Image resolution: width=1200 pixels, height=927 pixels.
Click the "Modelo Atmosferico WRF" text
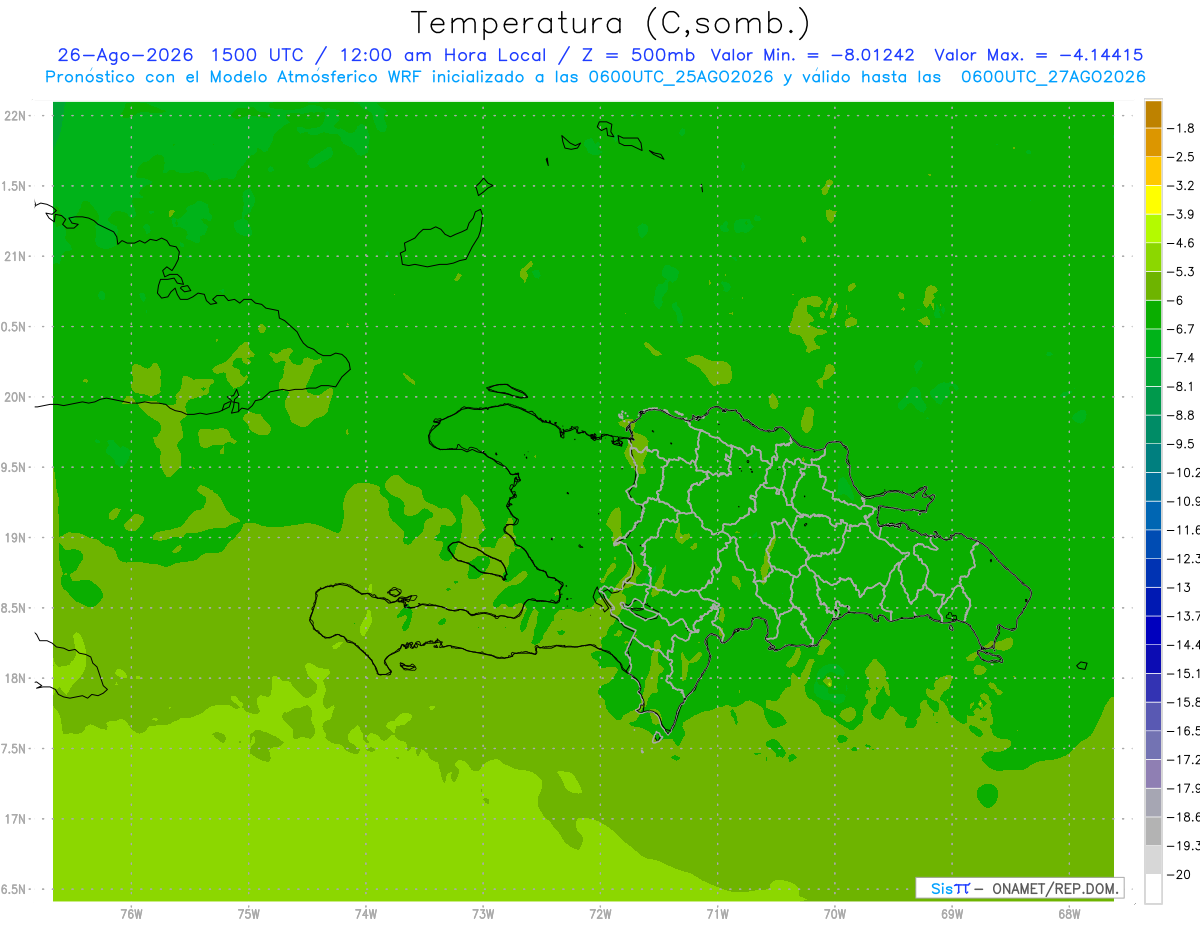pos(318,77)
